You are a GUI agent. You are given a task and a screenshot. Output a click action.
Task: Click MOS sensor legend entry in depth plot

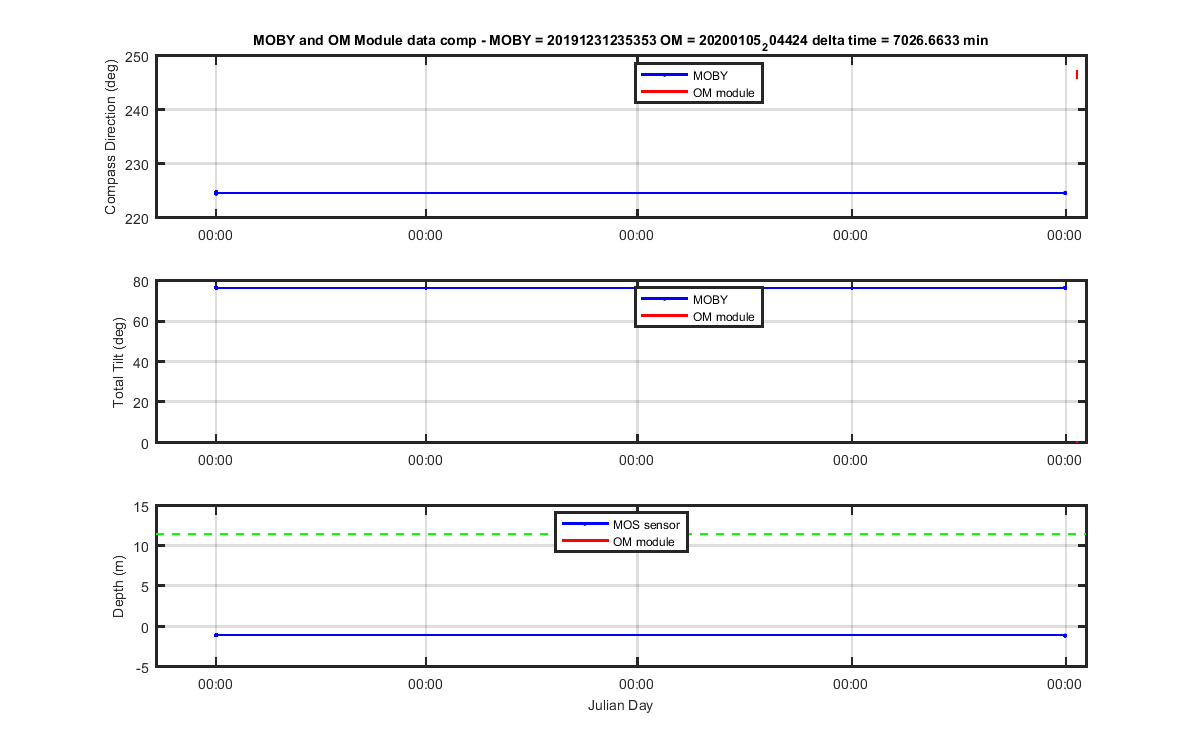[x=620, y=524]
